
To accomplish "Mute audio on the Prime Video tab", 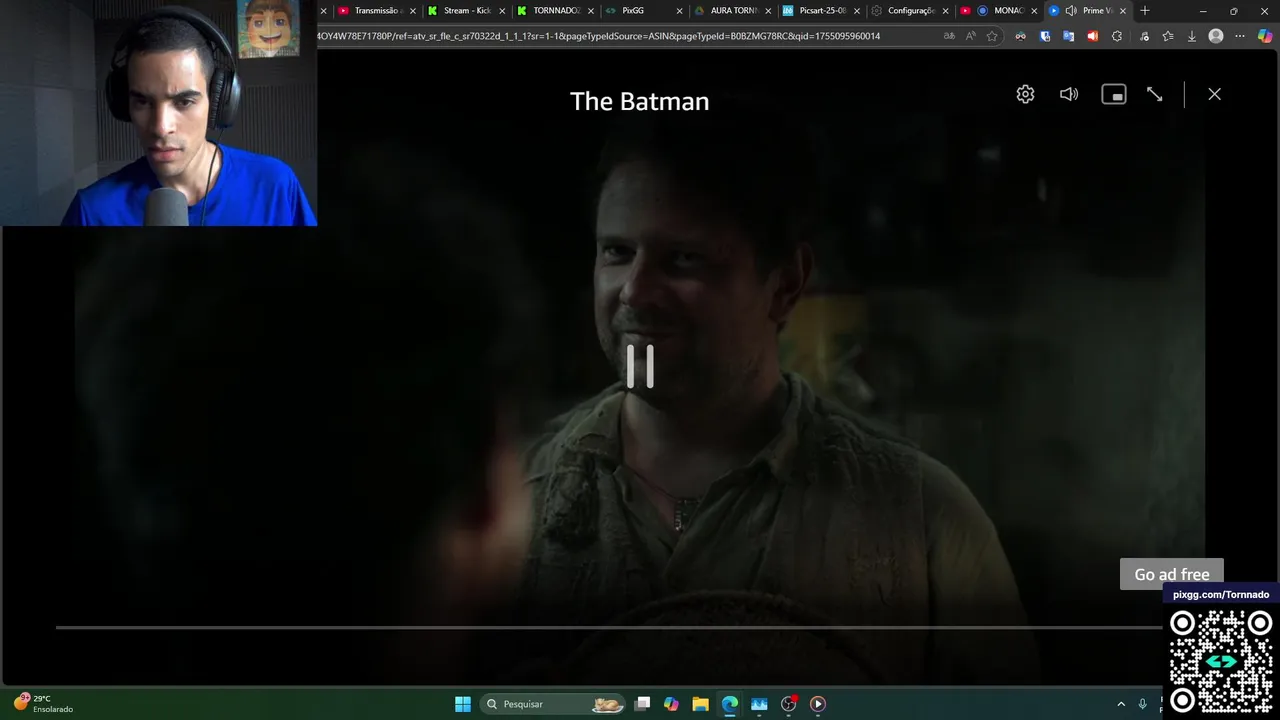I will [1071, 10].
